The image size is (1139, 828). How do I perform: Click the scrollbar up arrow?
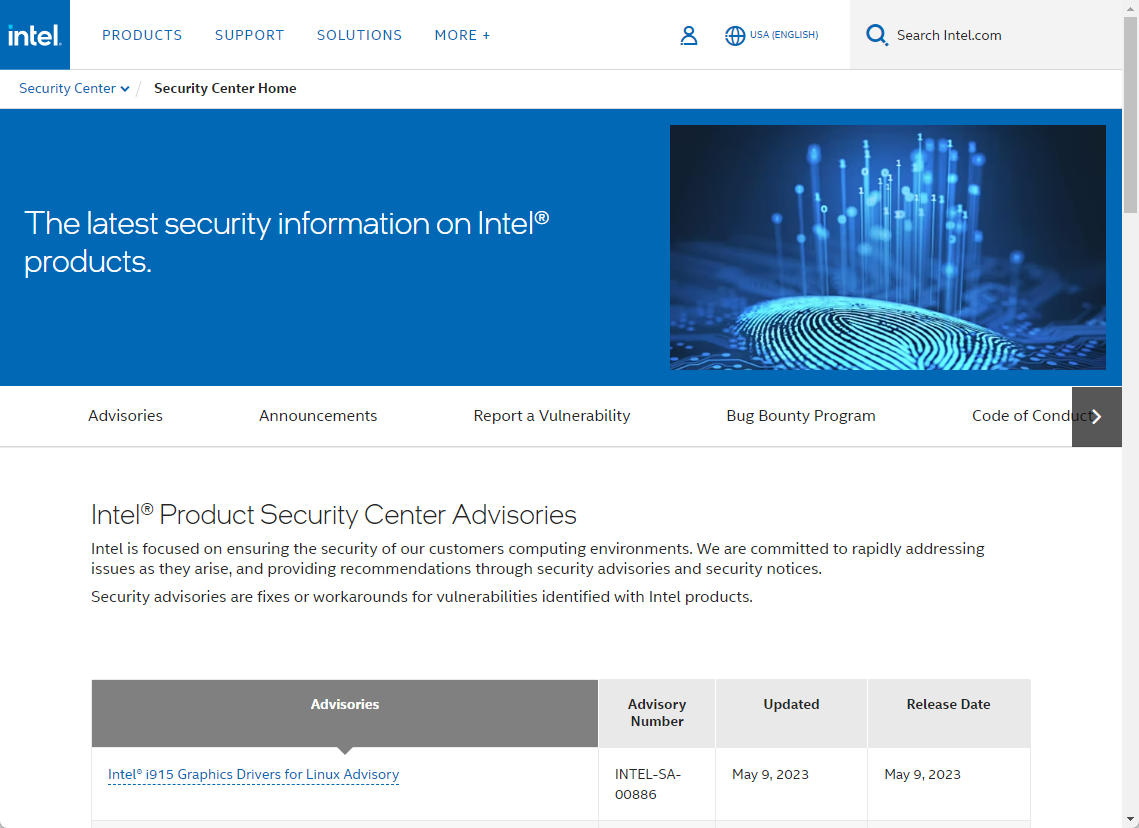1131,8
